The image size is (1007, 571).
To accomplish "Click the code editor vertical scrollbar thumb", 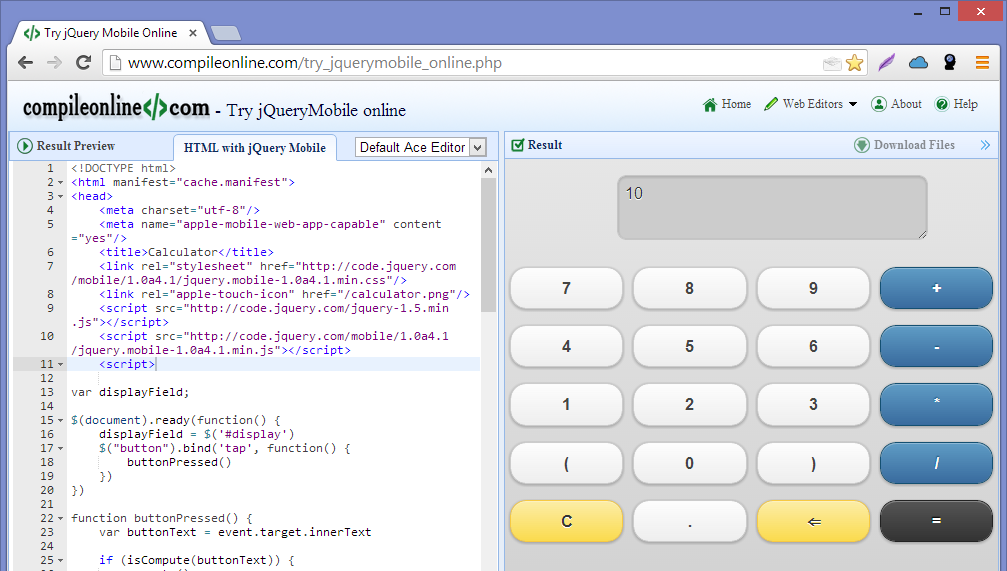I will (488, 245).
